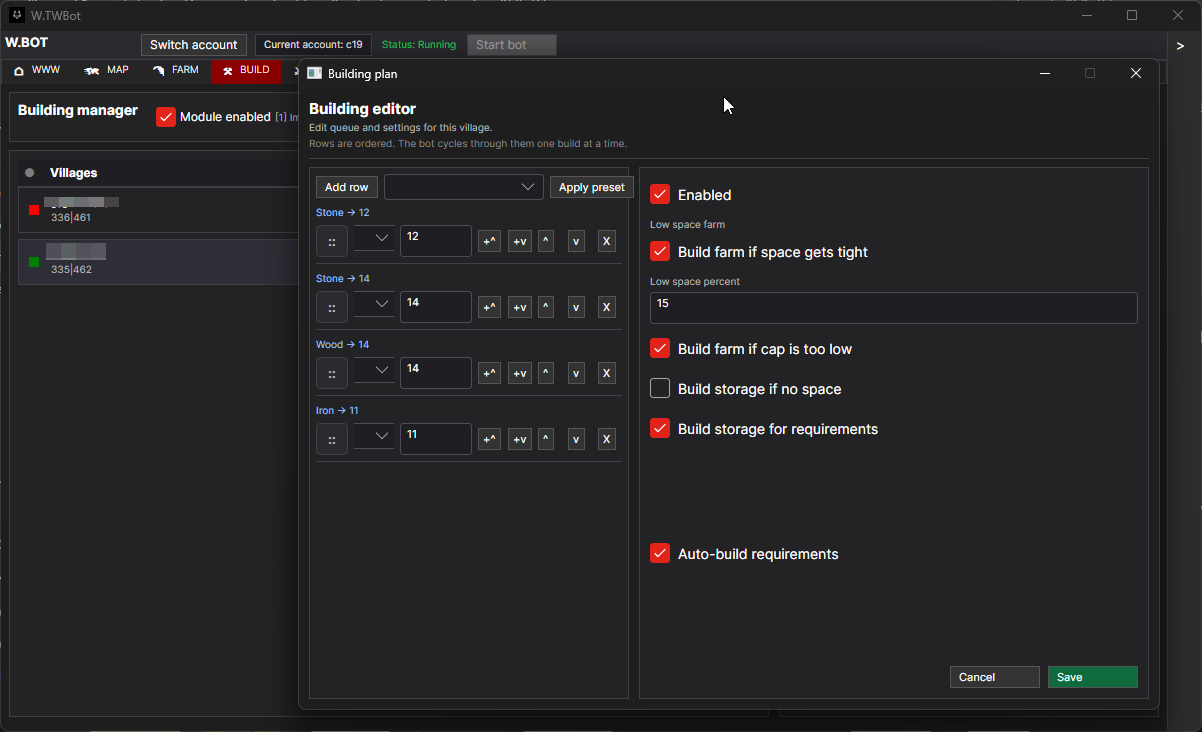Screen dimensions: 1202x732
Task: Click +v button in Stone → 14 row
Action: pos(520,307)
